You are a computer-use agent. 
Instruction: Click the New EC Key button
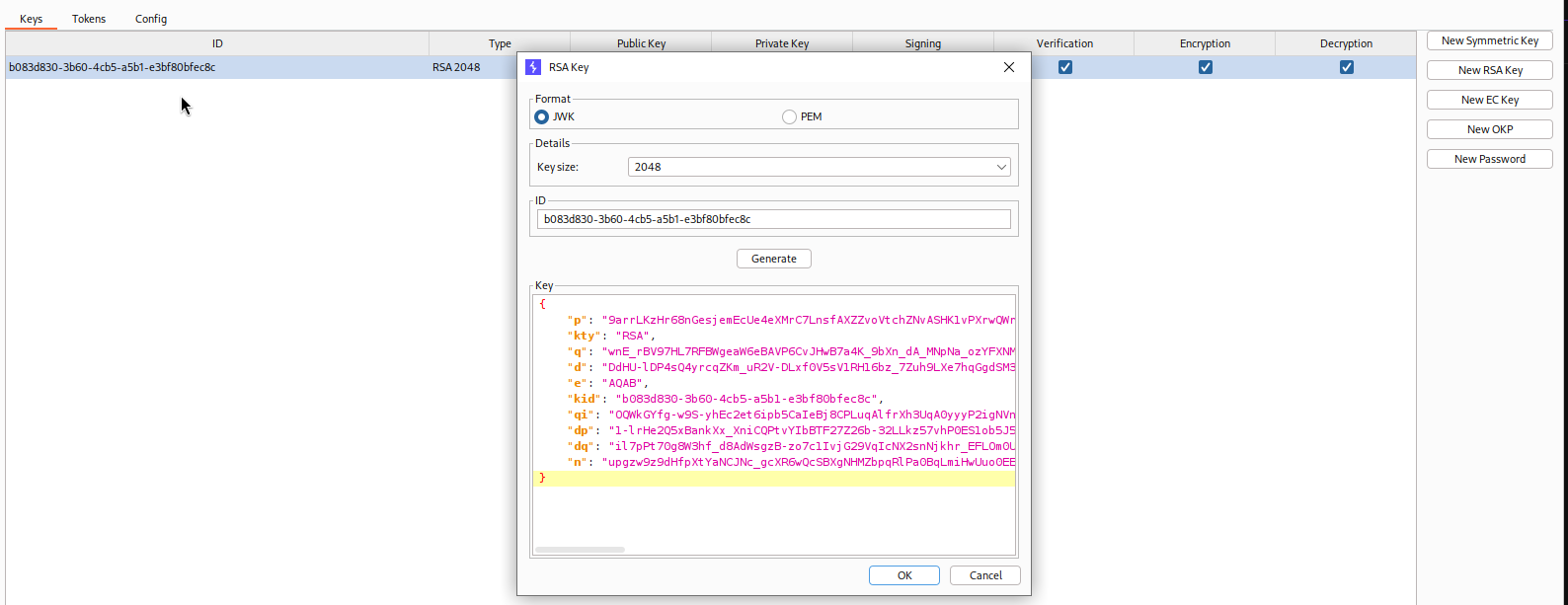1489,100
